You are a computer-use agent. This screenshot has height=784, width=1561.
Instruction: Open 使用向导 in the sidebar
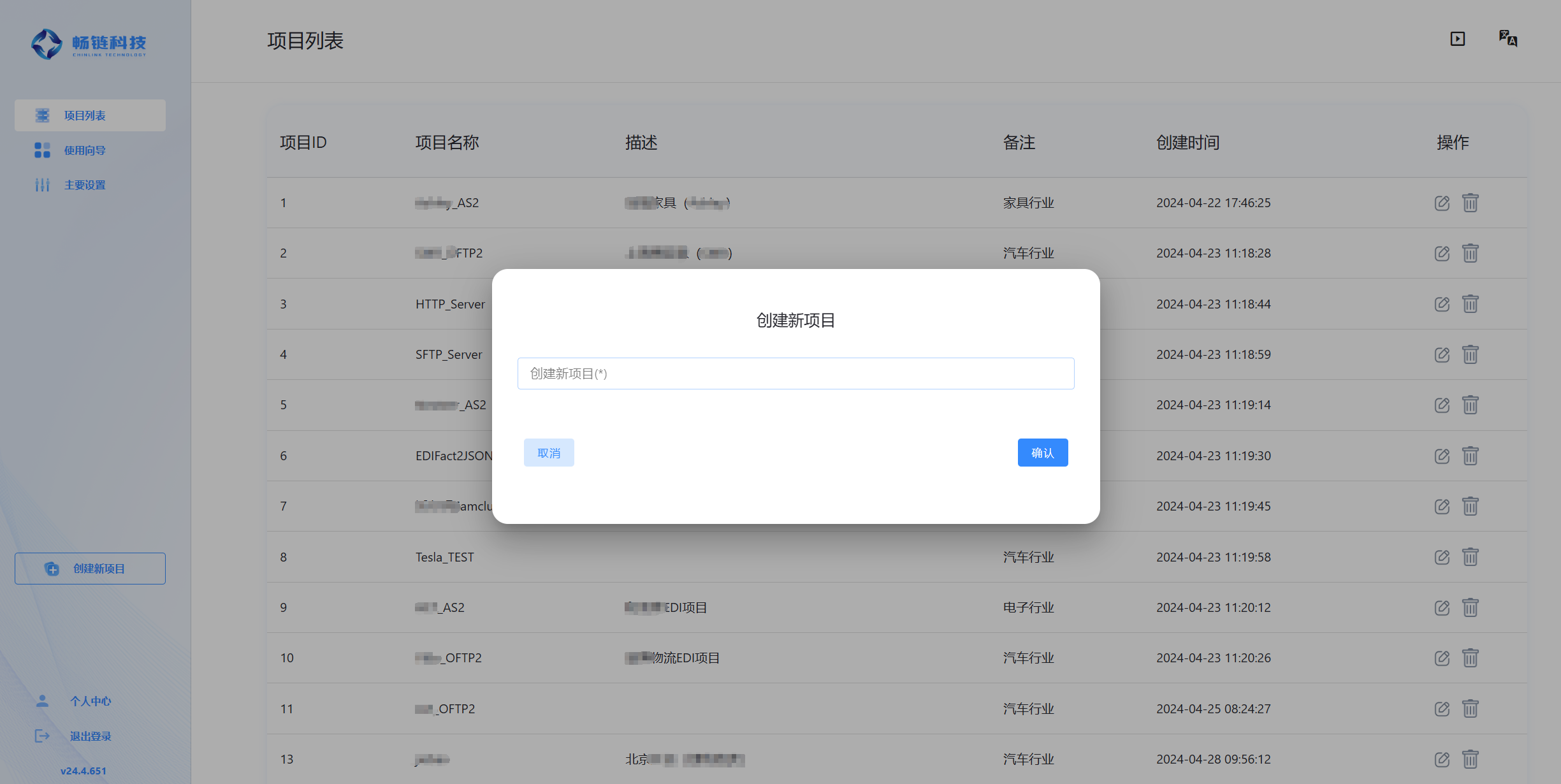pyautogui.click(x=85, y=150)
